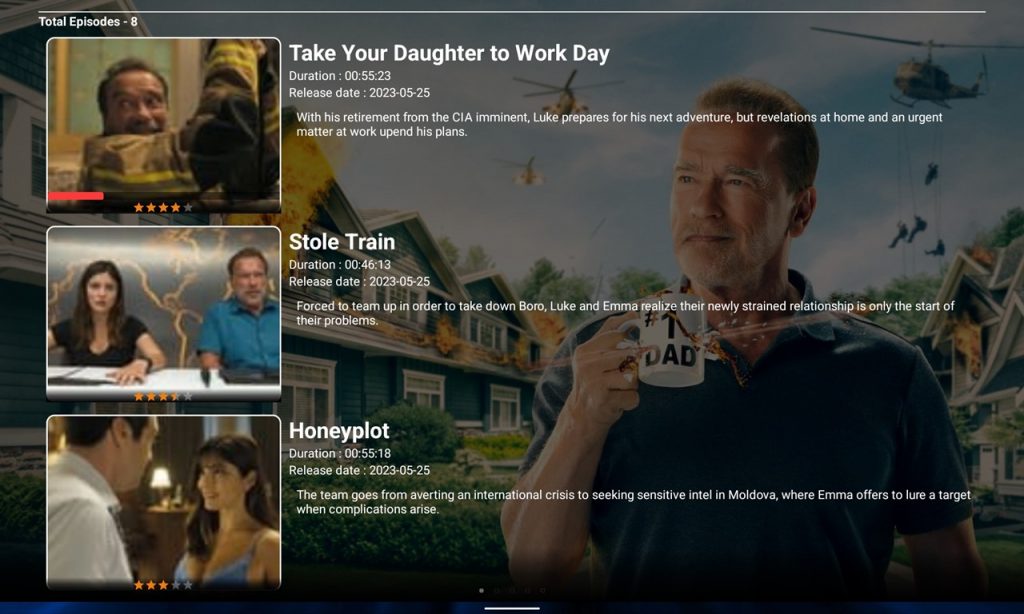This screenshot has width=1024, height=614.
Task: Select the 'Honeyplot' episode title
Action: 339,431
